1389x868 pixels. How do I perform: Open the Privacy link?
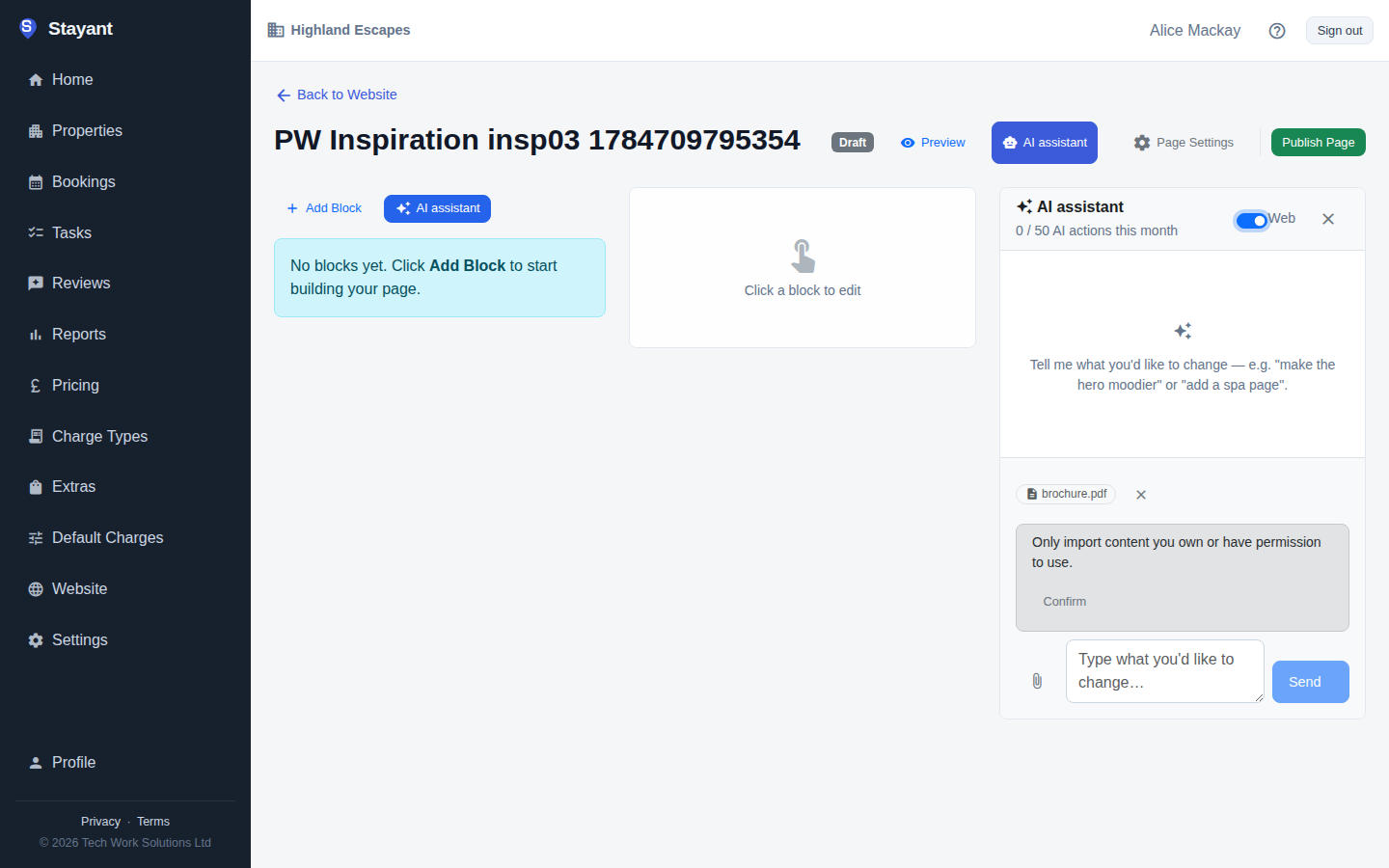(100, 822)
